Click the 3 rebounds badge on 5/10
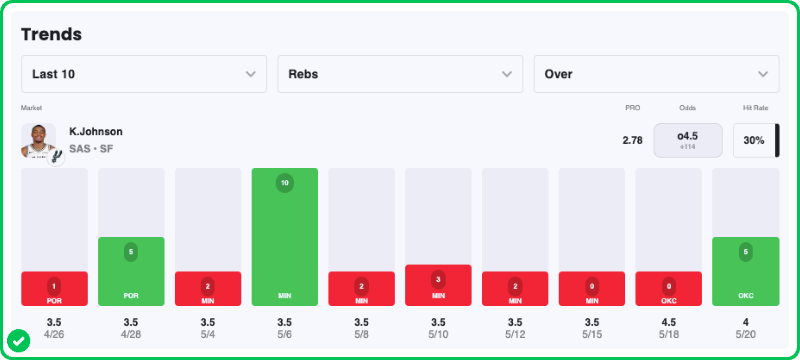800x360 pixels. coord(438,279)
